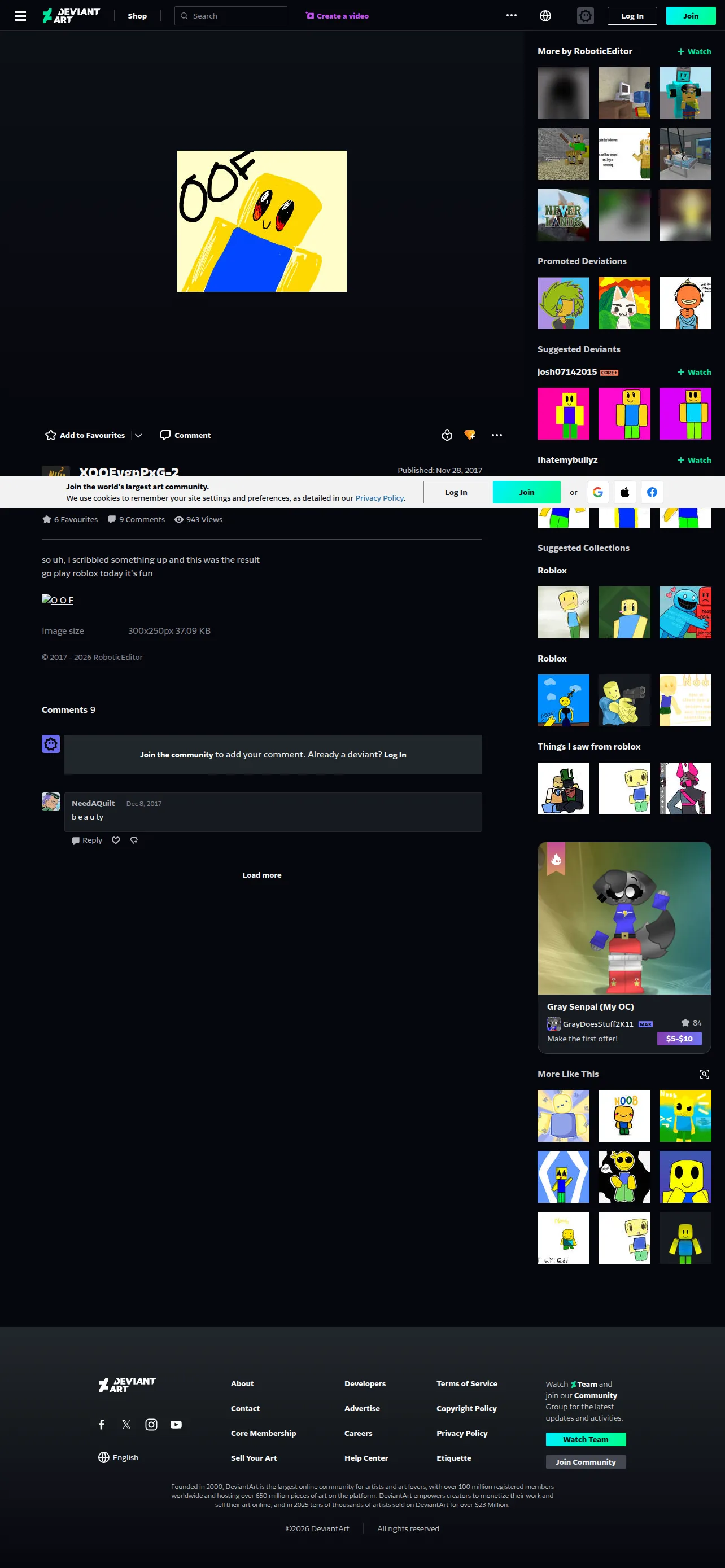This screenshot has height=1568, width=725.
Task: Click Log In in the cookie banner
Action: click(456, 492)
